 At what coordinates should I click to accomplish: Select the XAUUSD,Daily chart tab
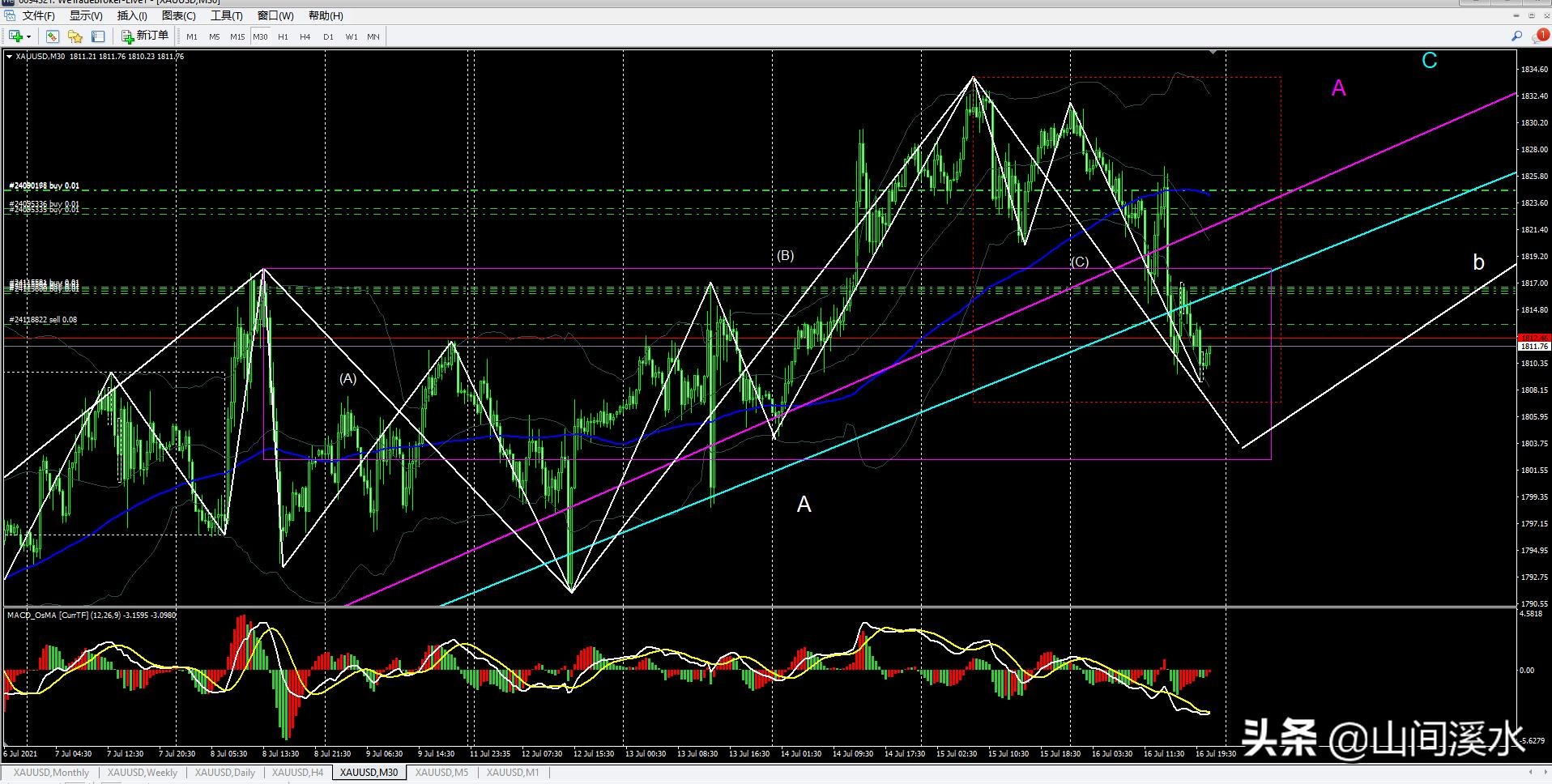pos(224,773)
